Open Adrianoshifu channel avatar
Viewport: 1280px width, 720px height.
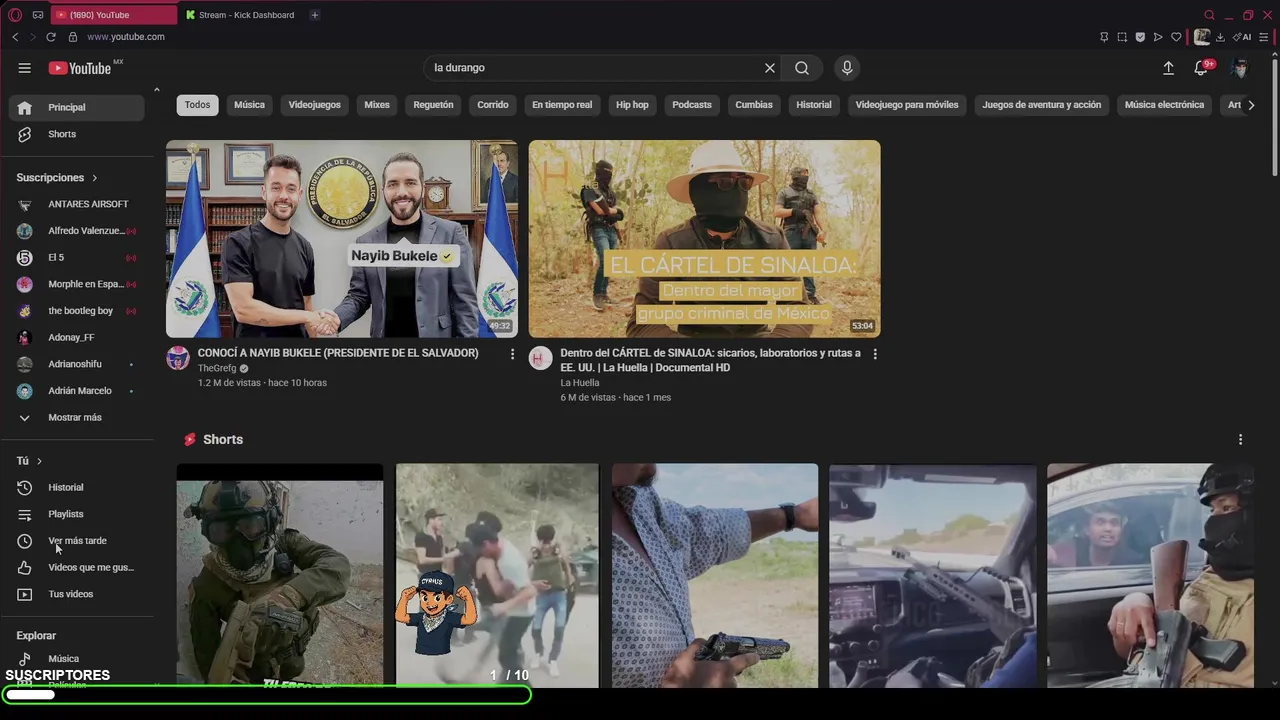tap(25, 364)
